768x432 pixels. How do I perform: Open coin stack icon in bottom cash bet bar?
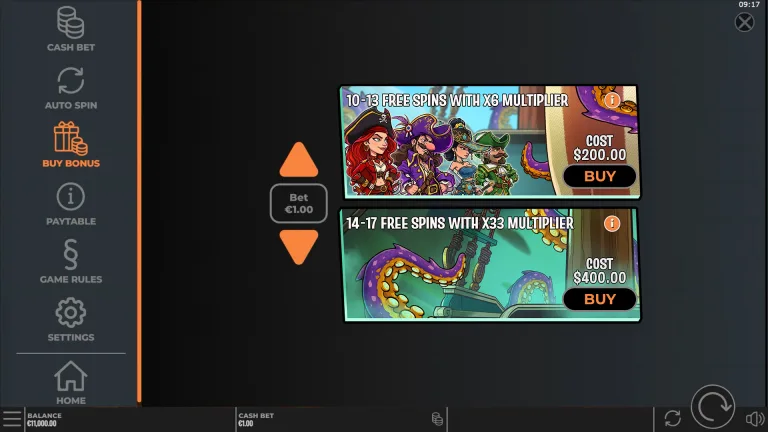[437, 419]
